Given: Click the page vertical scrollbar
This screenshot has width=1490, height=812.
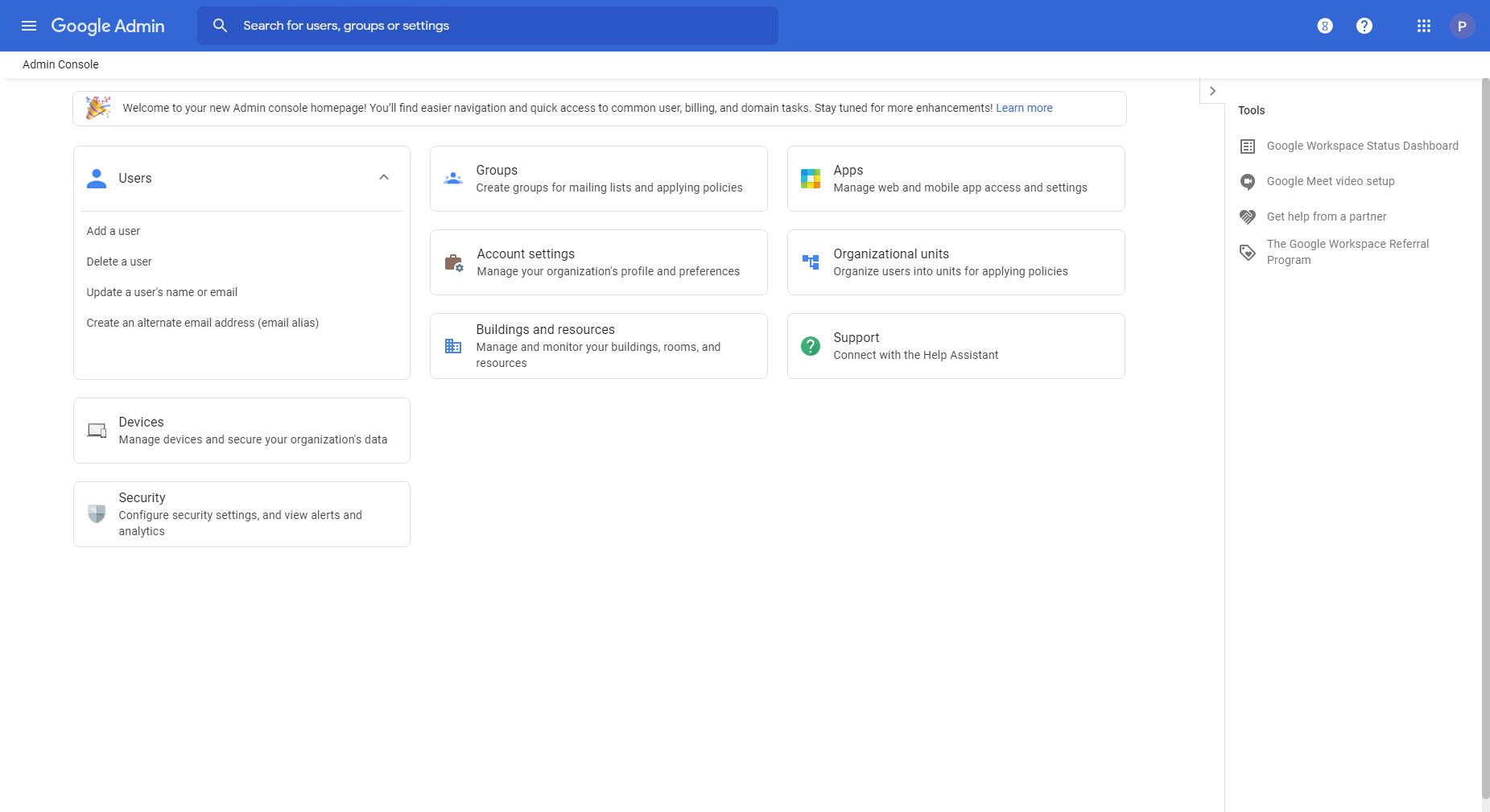Looking at the screenshot, I should [x=1485, y=439].
